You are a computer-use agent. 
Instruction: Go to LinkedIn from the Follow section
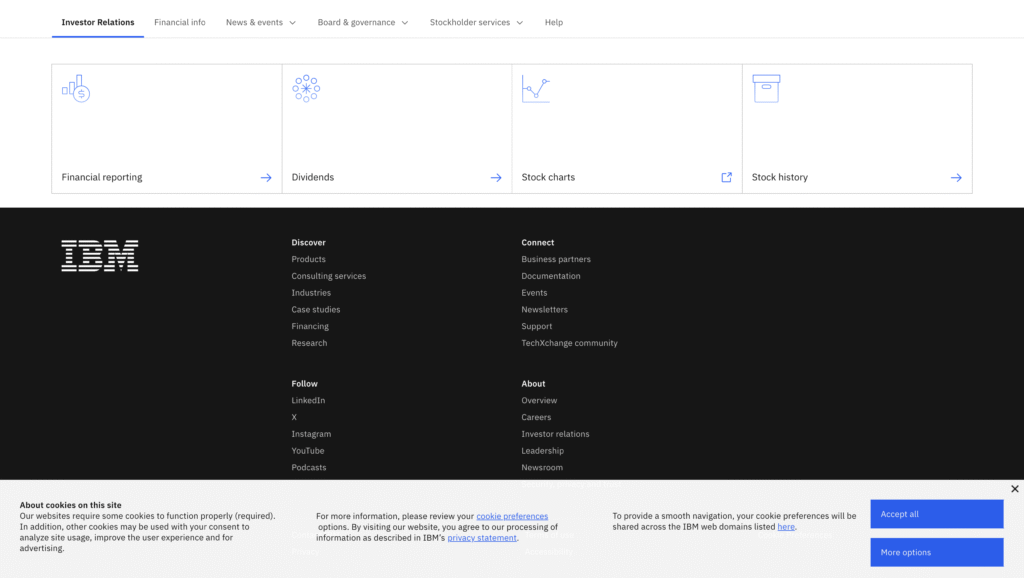308,401
